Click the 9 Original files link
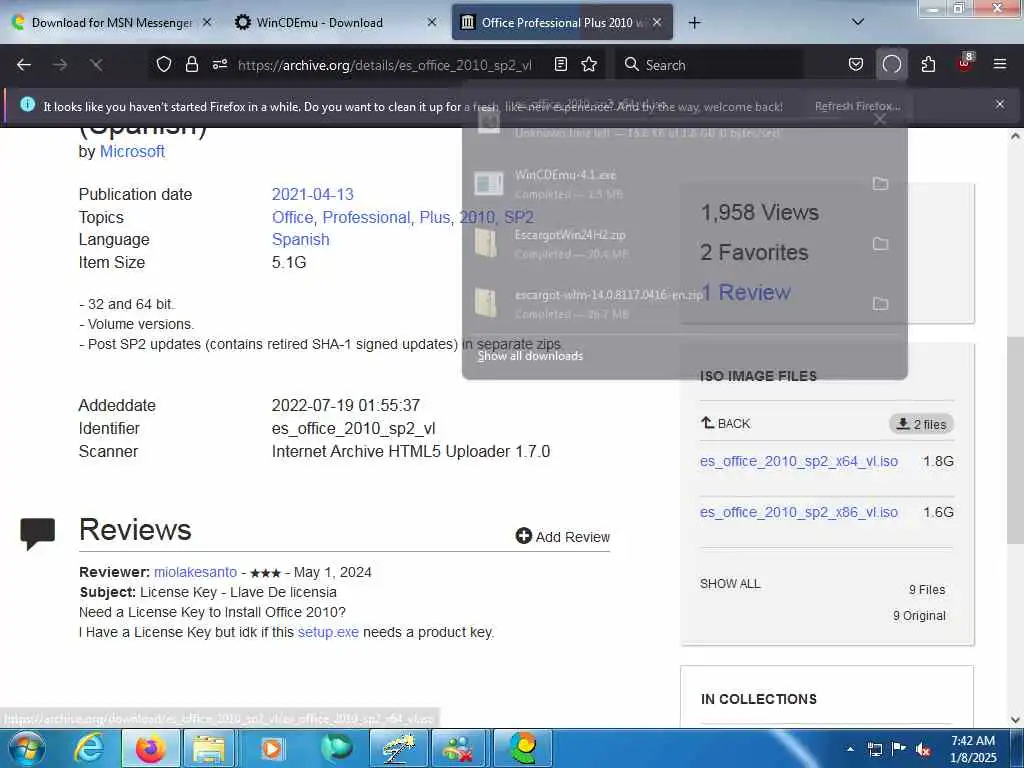The image size is (1024, 768). coord(919,616)
